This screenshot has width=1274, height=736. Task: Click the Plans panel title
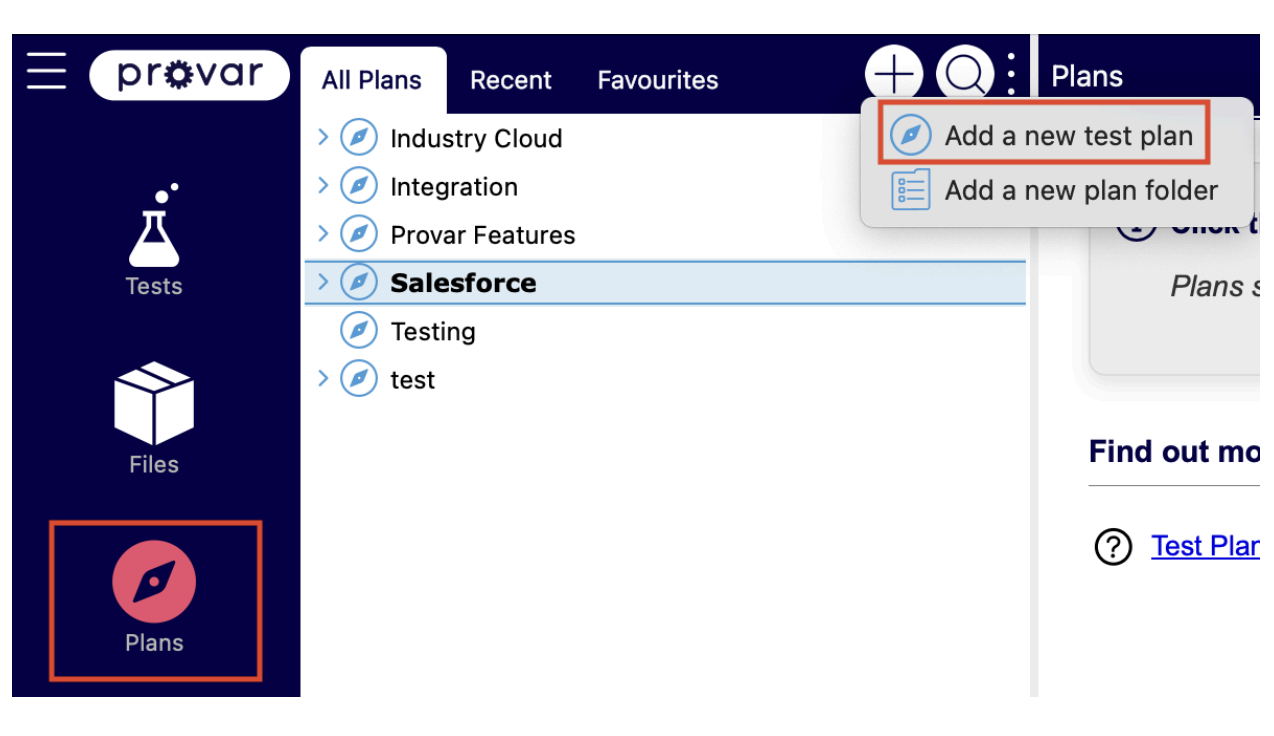click(x=1087, y=76)
